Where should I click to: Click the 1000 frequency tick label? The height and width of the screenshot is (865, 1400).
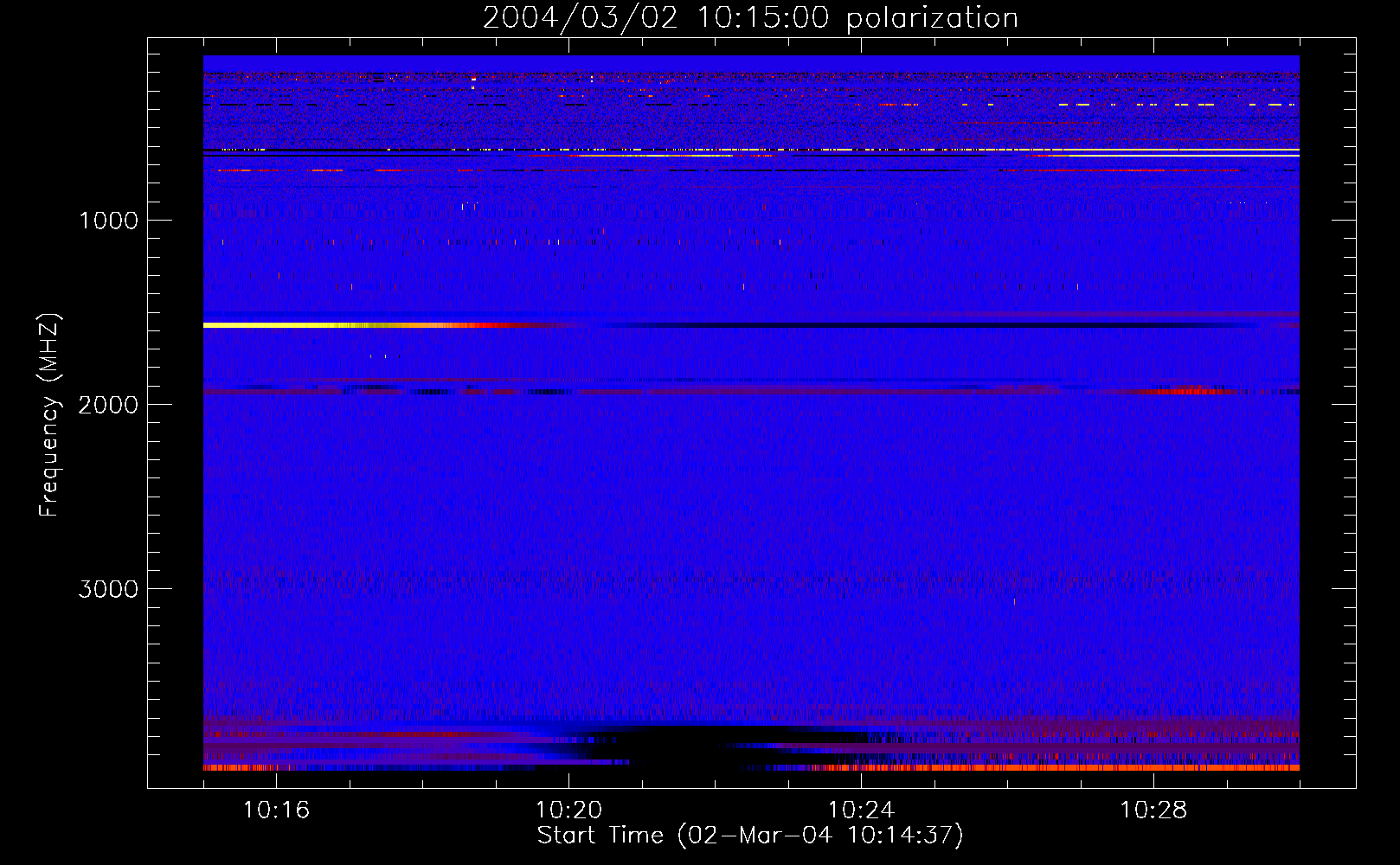pyautogui.click(x=108, y=221)
